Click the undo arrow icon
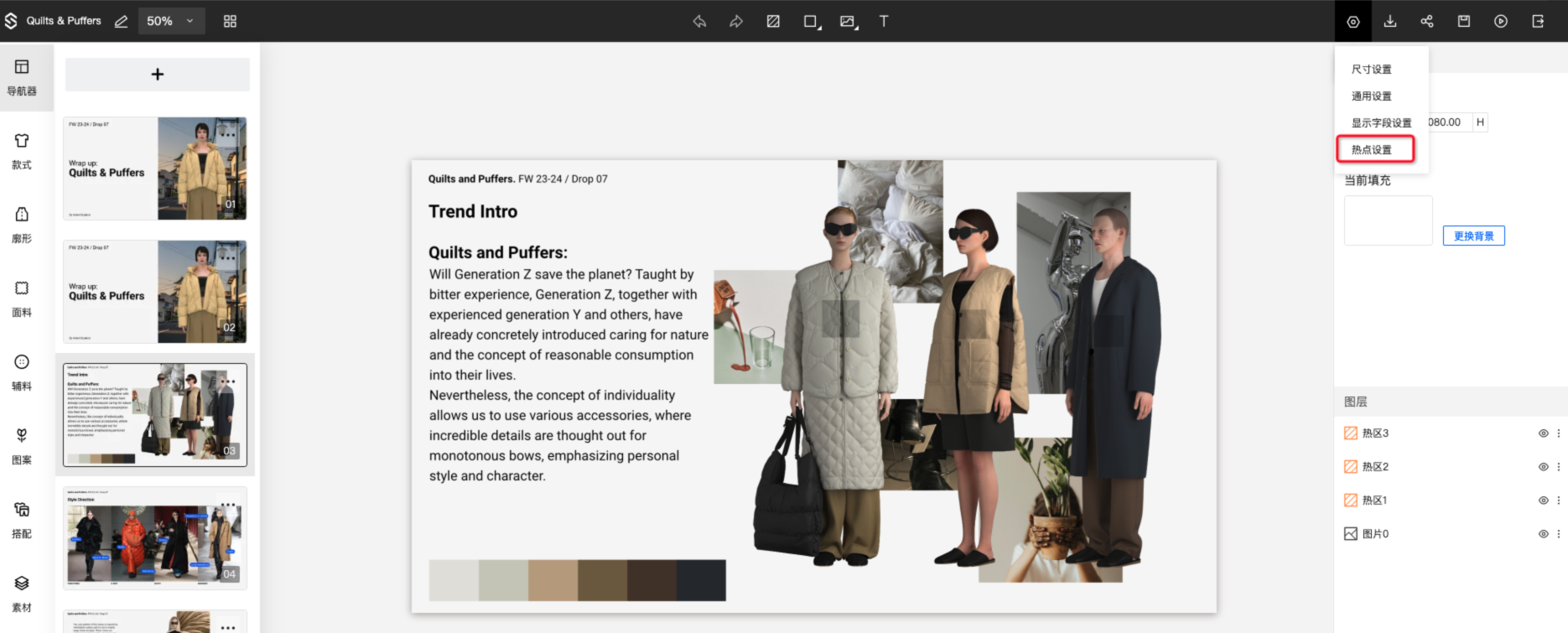This screenshot has height=633, width=1568. pos(699,22)
